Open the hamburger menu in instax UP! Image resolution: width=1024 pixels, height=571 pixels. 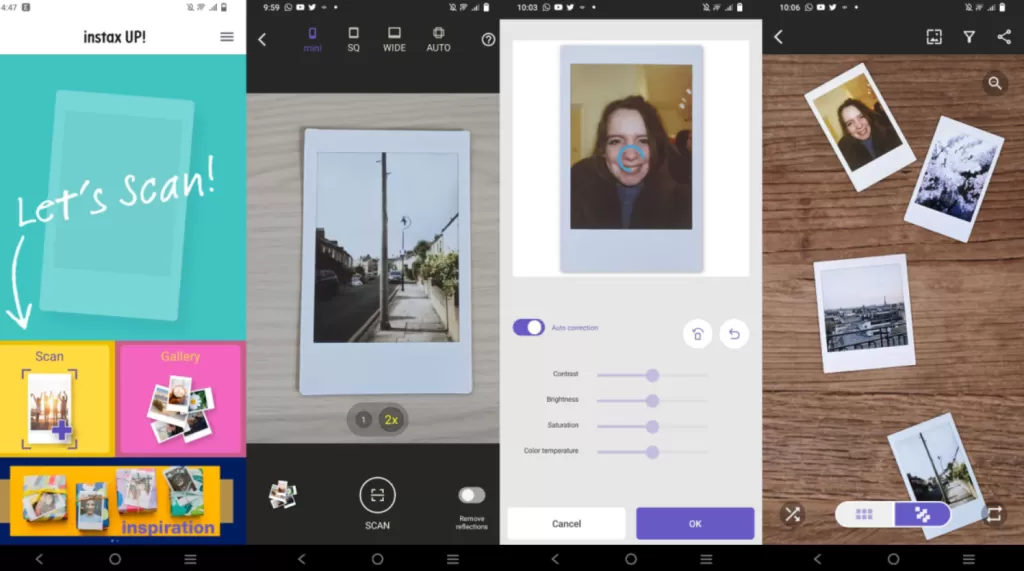click(227, 37)
